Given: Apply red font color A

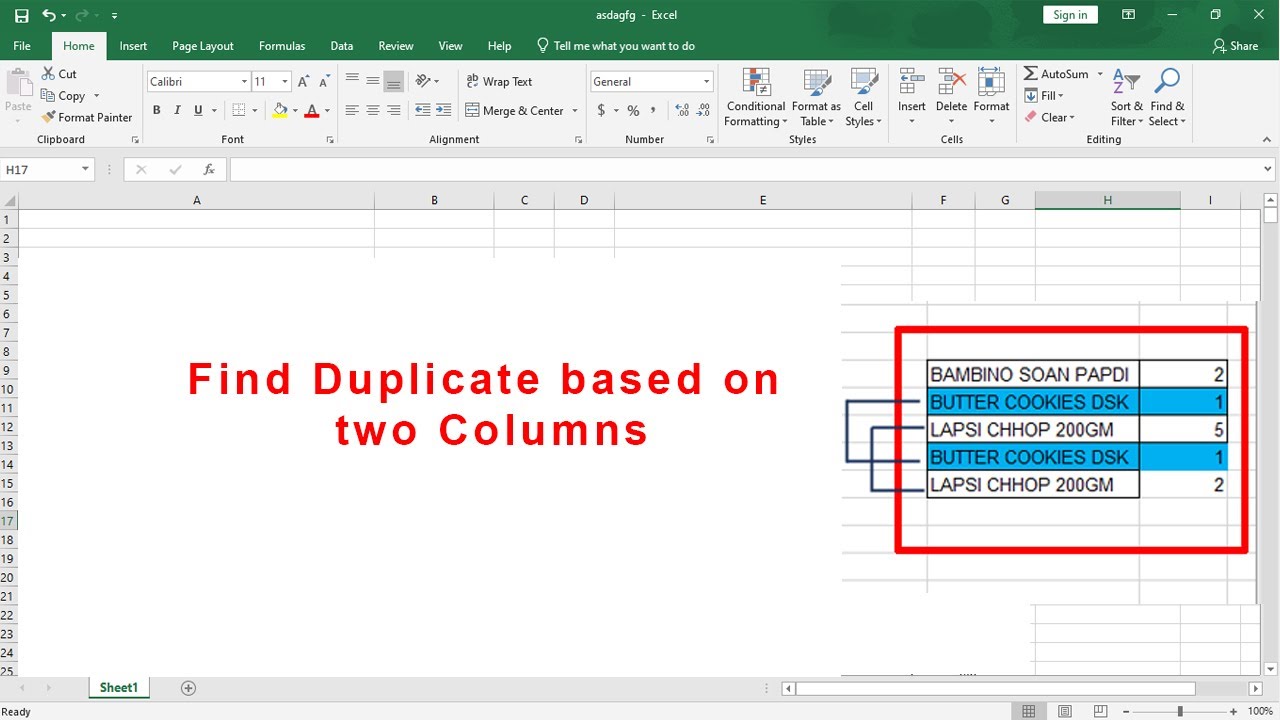Looking at the screenshot, I should [x=313, y=111].
